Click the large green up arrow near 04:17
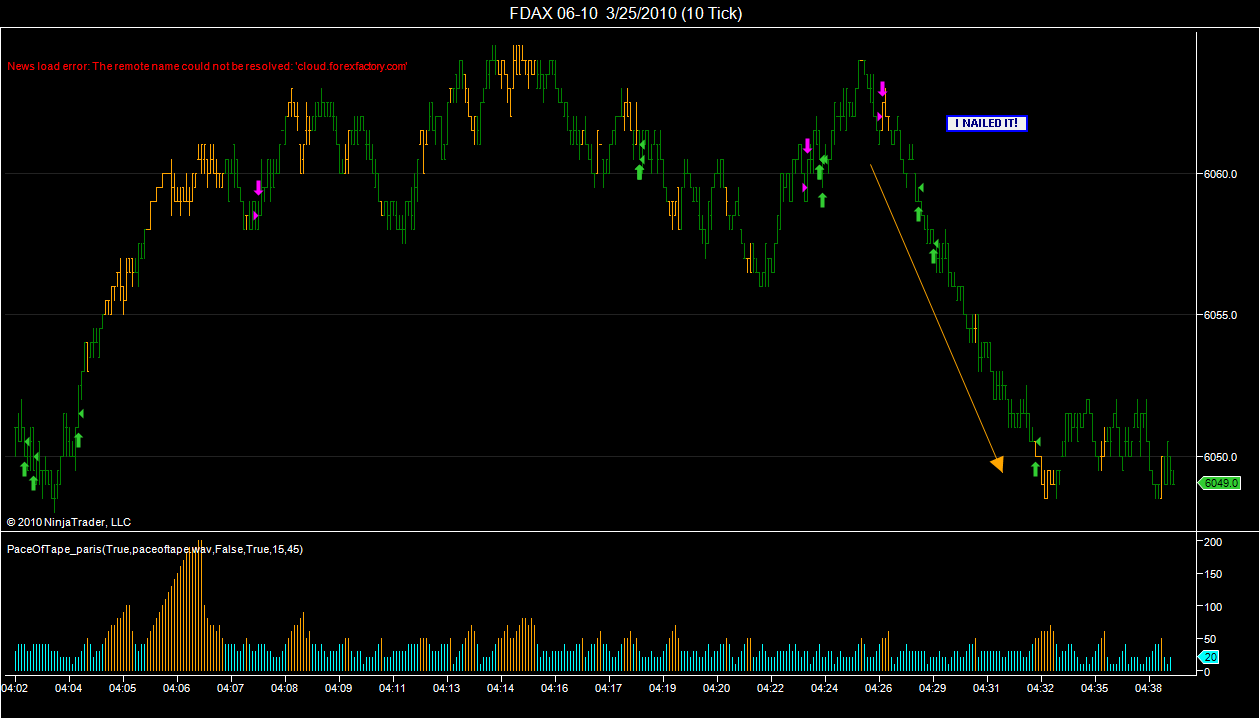The height and width of the screenshot is (719, 1260). 639,172
